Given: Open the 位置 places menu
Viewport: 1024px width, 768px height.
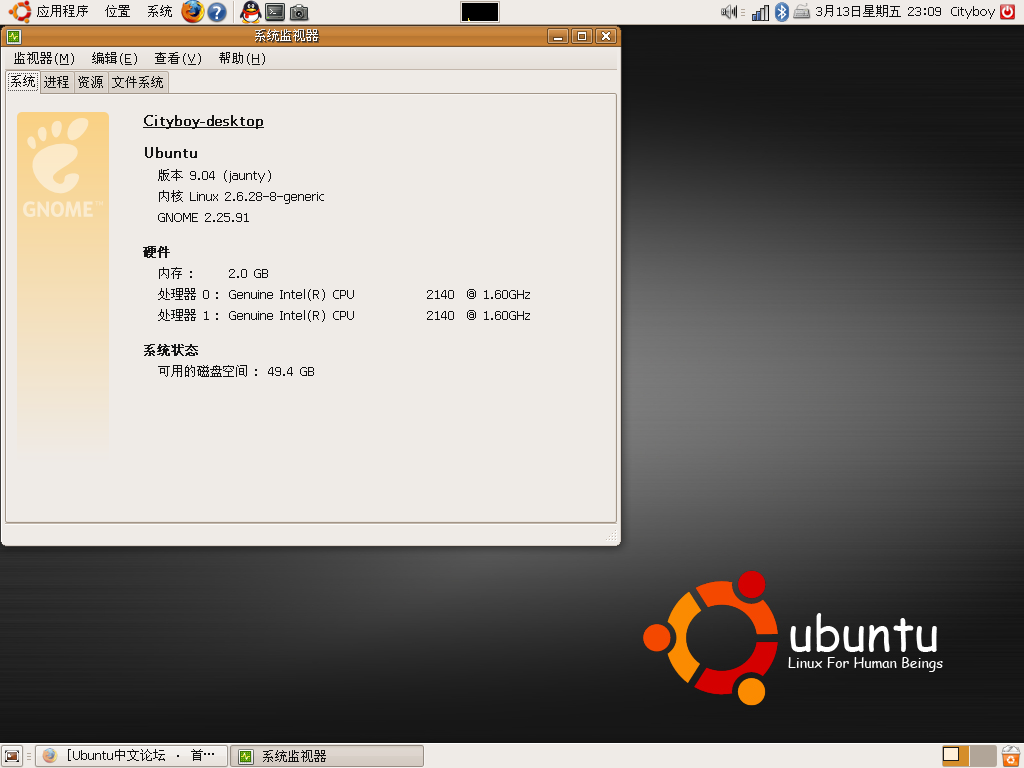Looking at the screenshot, I should pyautogui.click(x=118, y=11).
